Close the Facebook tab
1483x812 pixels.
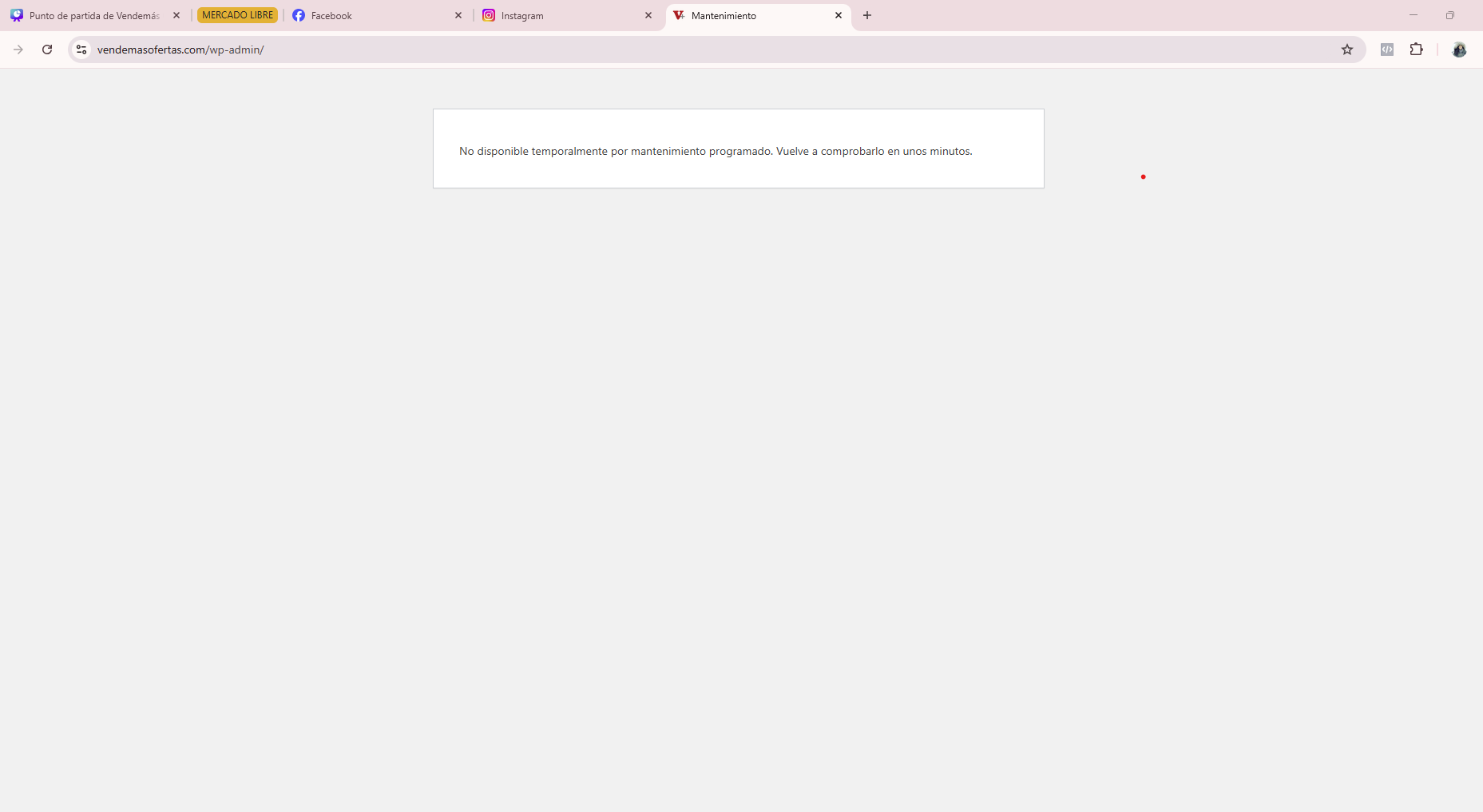click(458, 16)
